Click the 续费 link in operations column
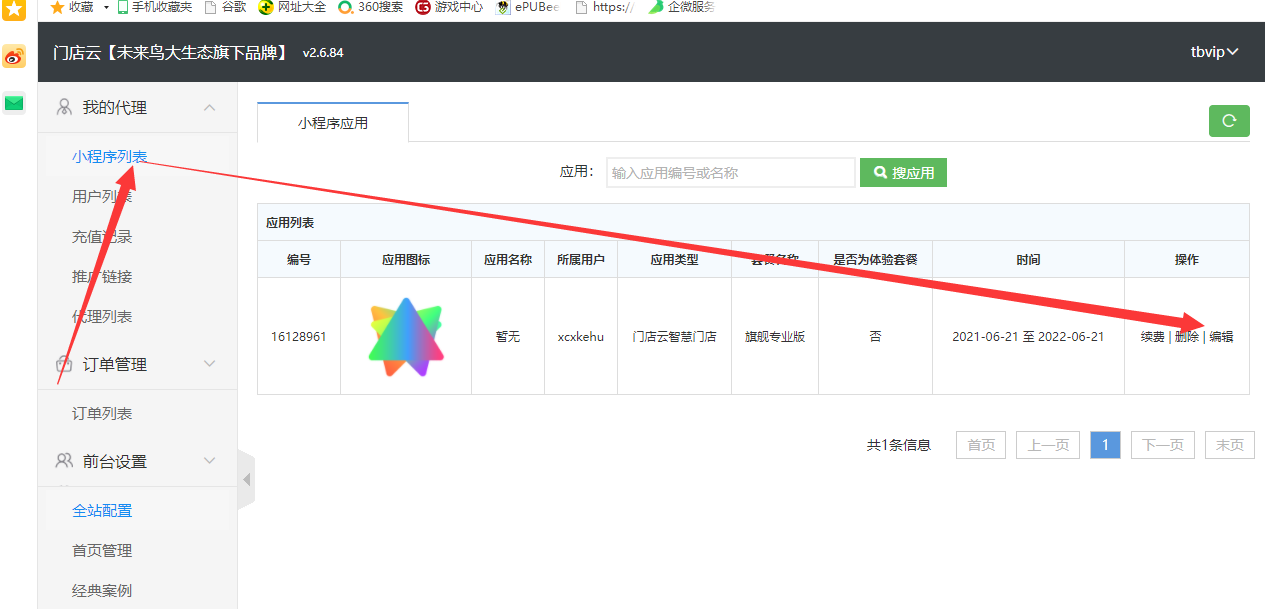 [1152, 337]
